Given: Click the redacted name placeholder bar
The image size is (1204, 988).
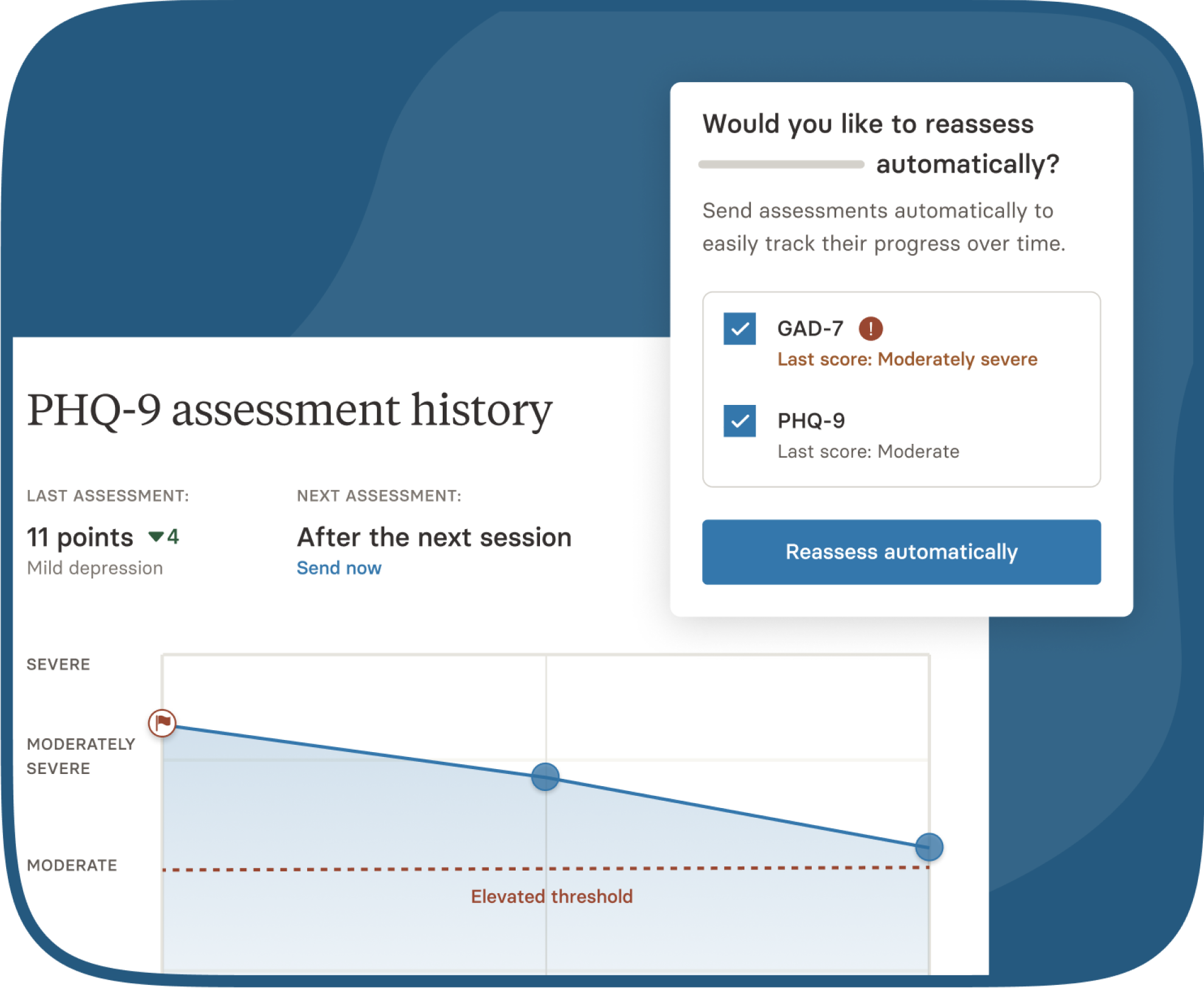Looking at the screenshot, I should pyautogui.click(x=781, y=164).
